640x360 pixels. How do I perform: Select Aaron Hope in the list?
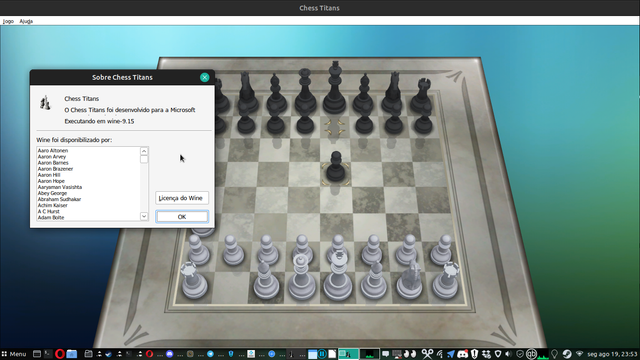[51, 181]
